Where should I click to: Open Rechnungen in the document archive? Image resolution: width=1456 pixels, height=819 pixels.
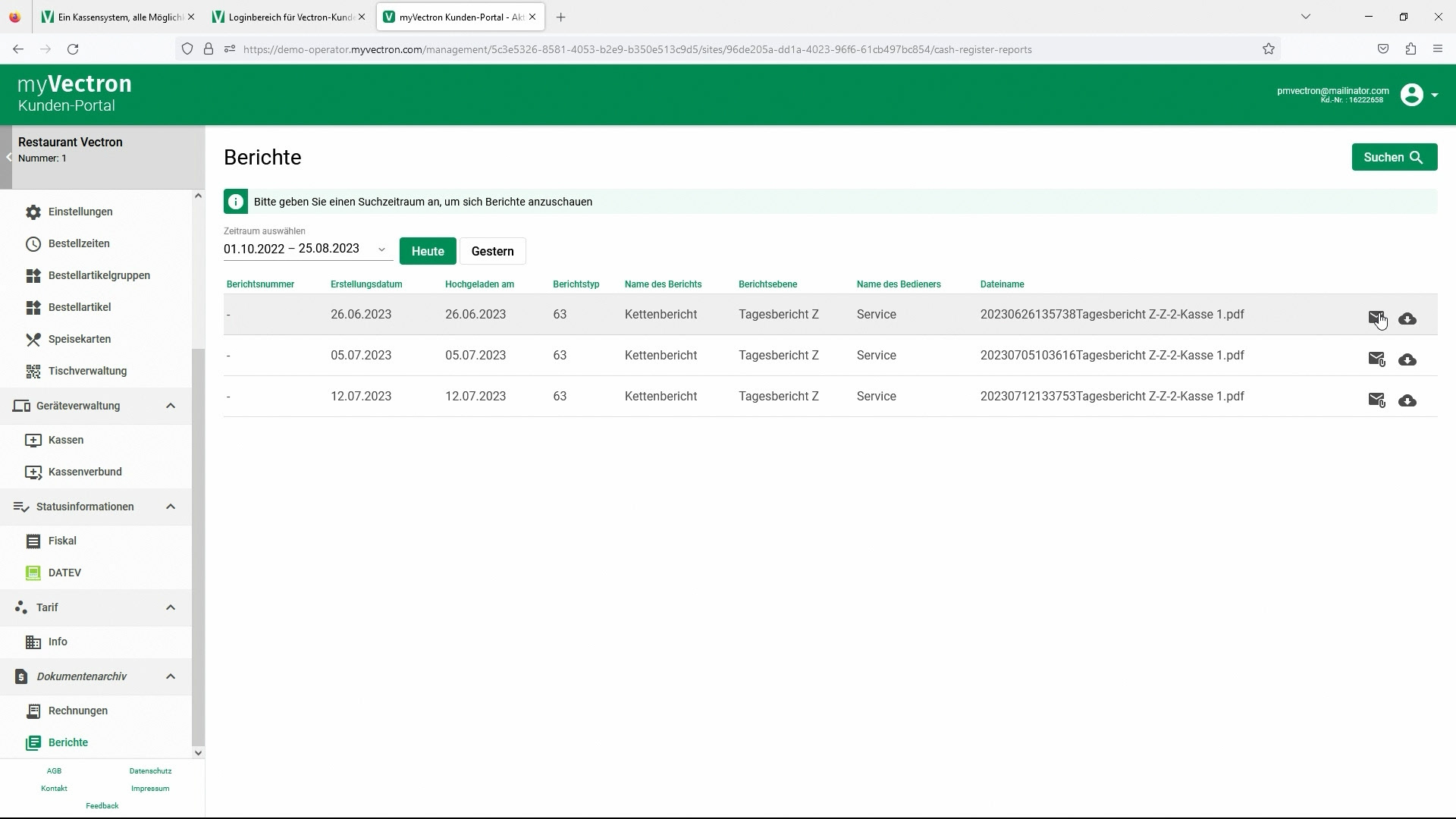click(x=77, y=711)
